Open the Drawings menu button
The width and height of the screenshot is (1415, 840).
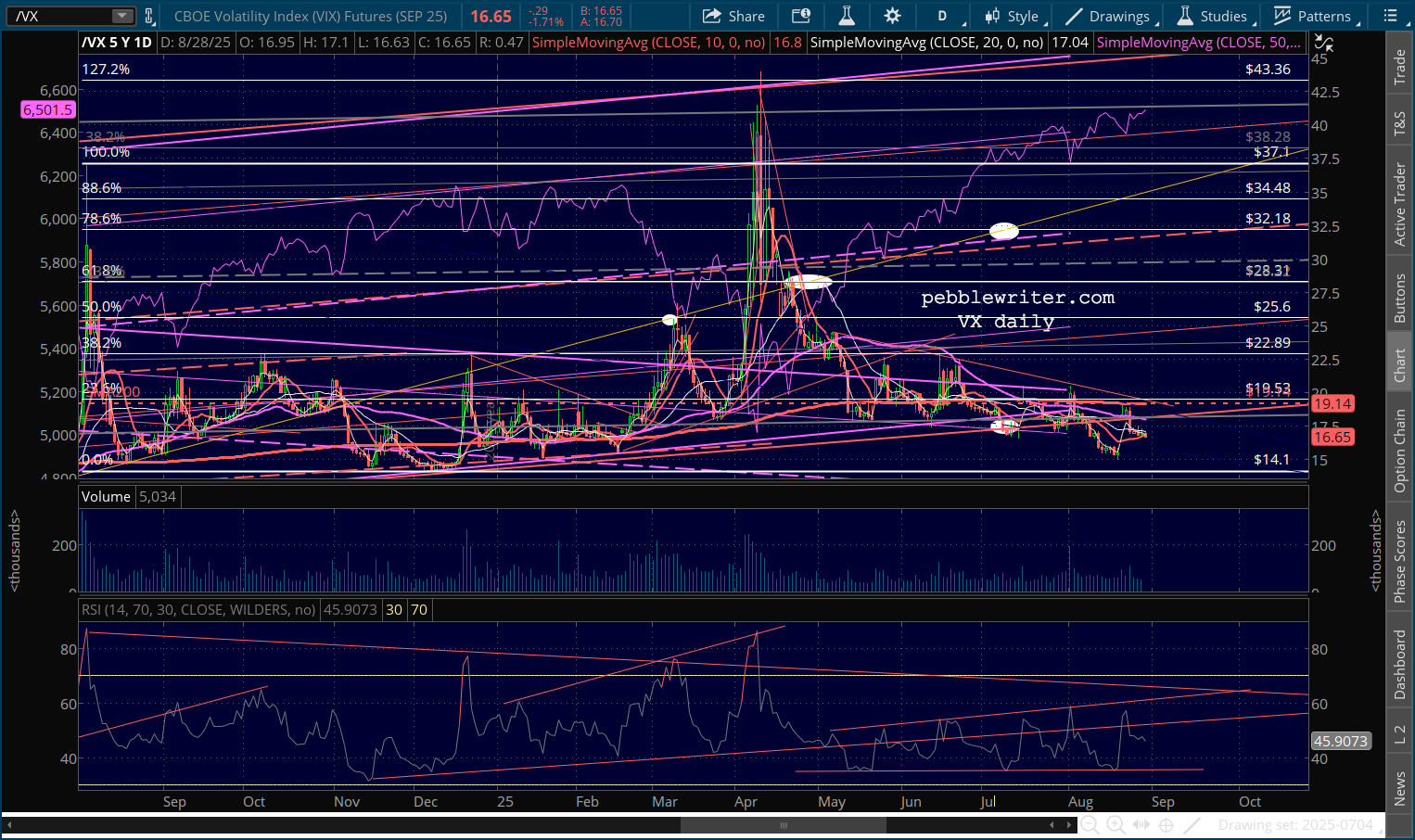tap(1108, 16)
